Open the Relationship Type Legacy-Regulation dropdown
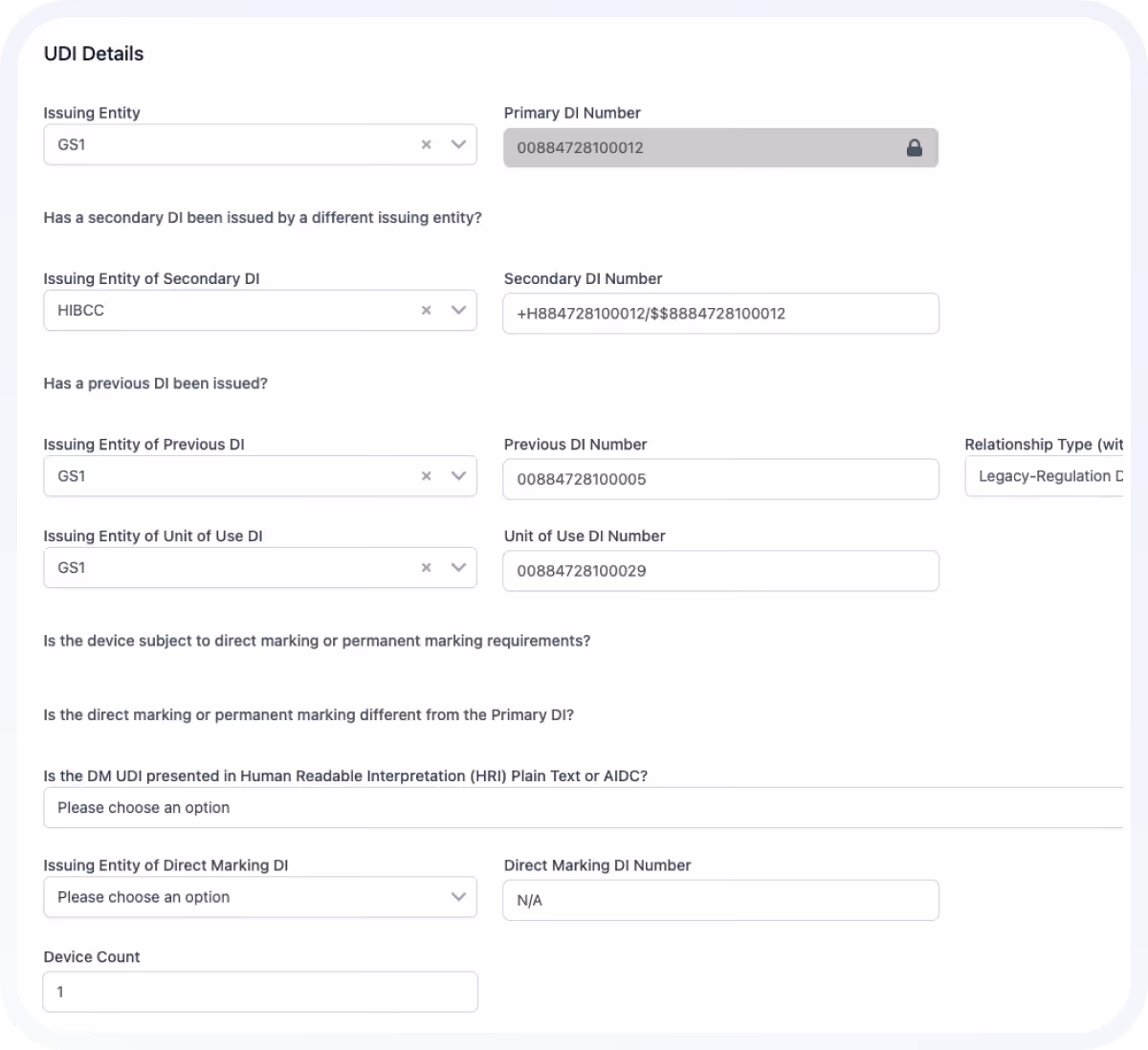The width and height of the screenshot is (1148, 1050). [x=1044, y=476]
